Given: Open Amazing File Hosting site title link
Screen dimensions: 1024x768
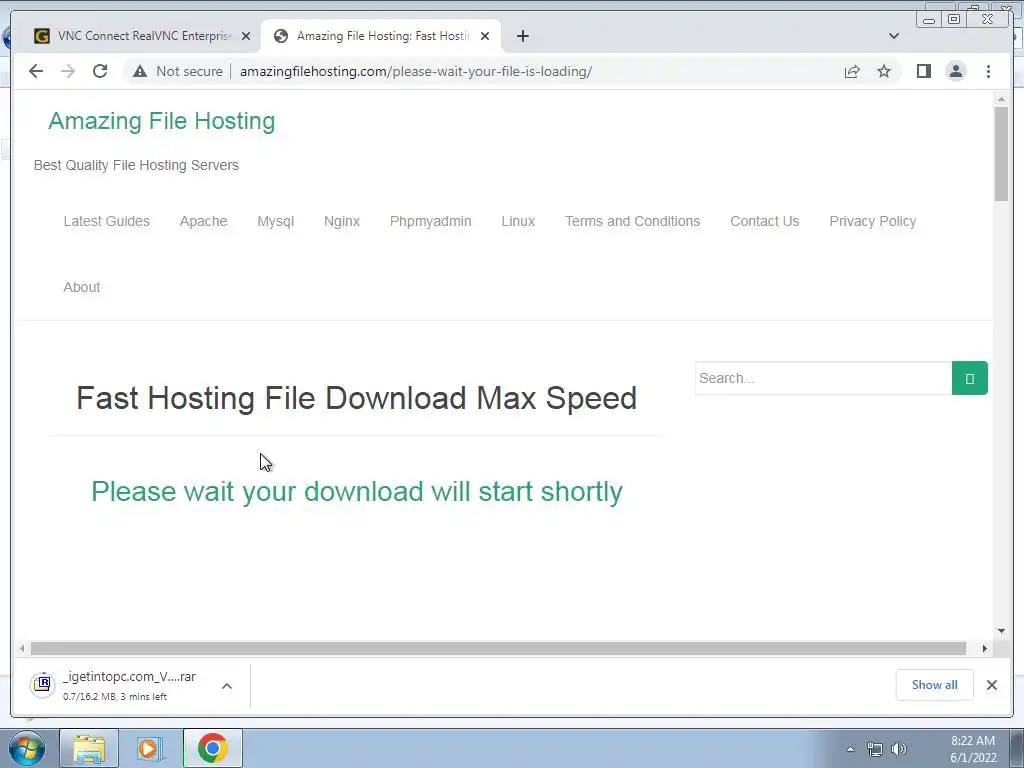Looking at the screenshot, I should tap(161, 121).
